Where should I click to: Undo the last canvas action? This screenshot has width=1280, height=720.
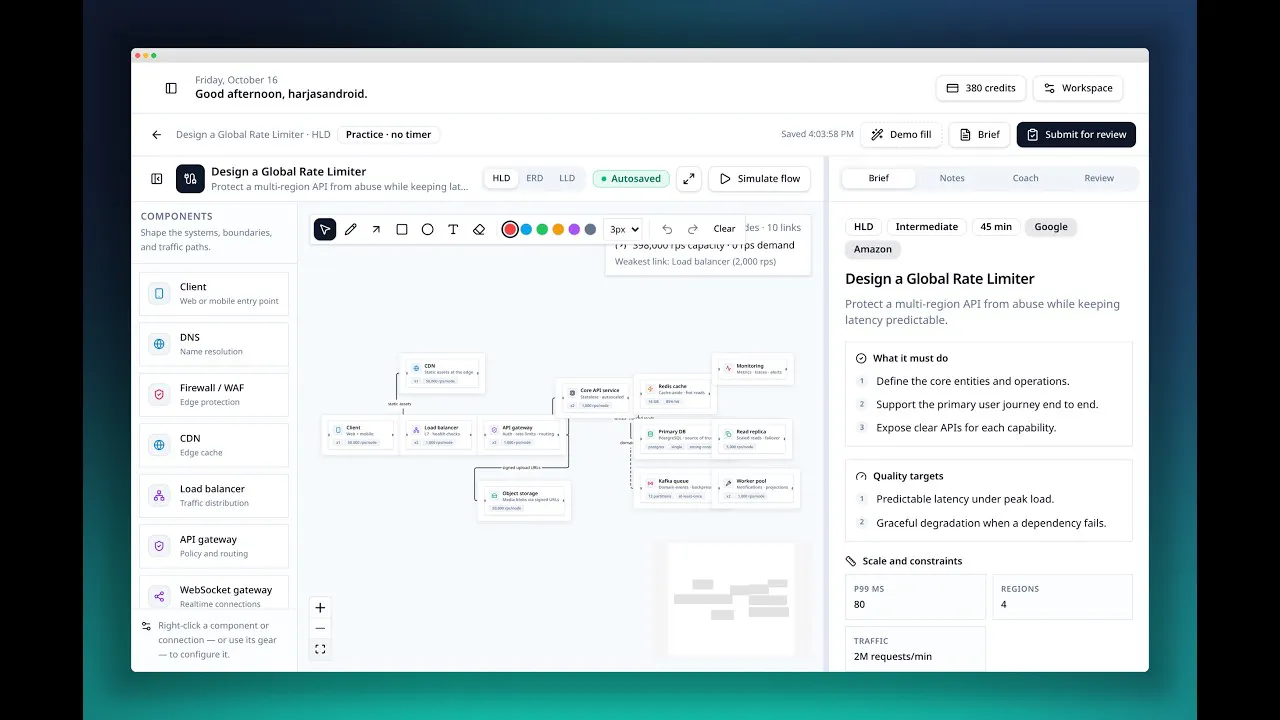[x=667, y=229]
